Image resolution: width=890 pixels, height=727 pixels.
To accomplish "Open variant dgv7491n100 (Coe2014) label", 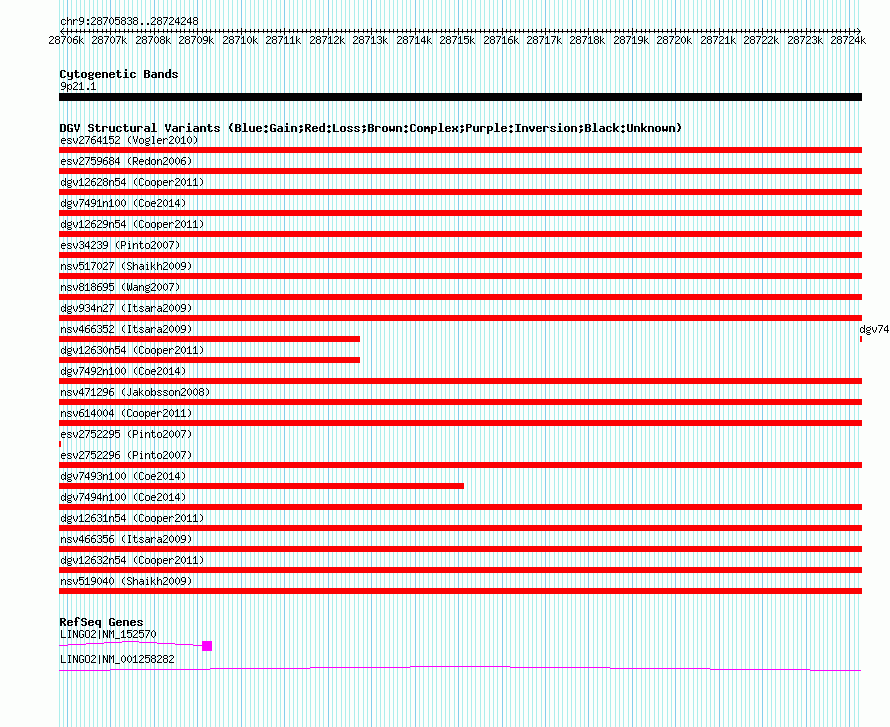I will point(123,203).
